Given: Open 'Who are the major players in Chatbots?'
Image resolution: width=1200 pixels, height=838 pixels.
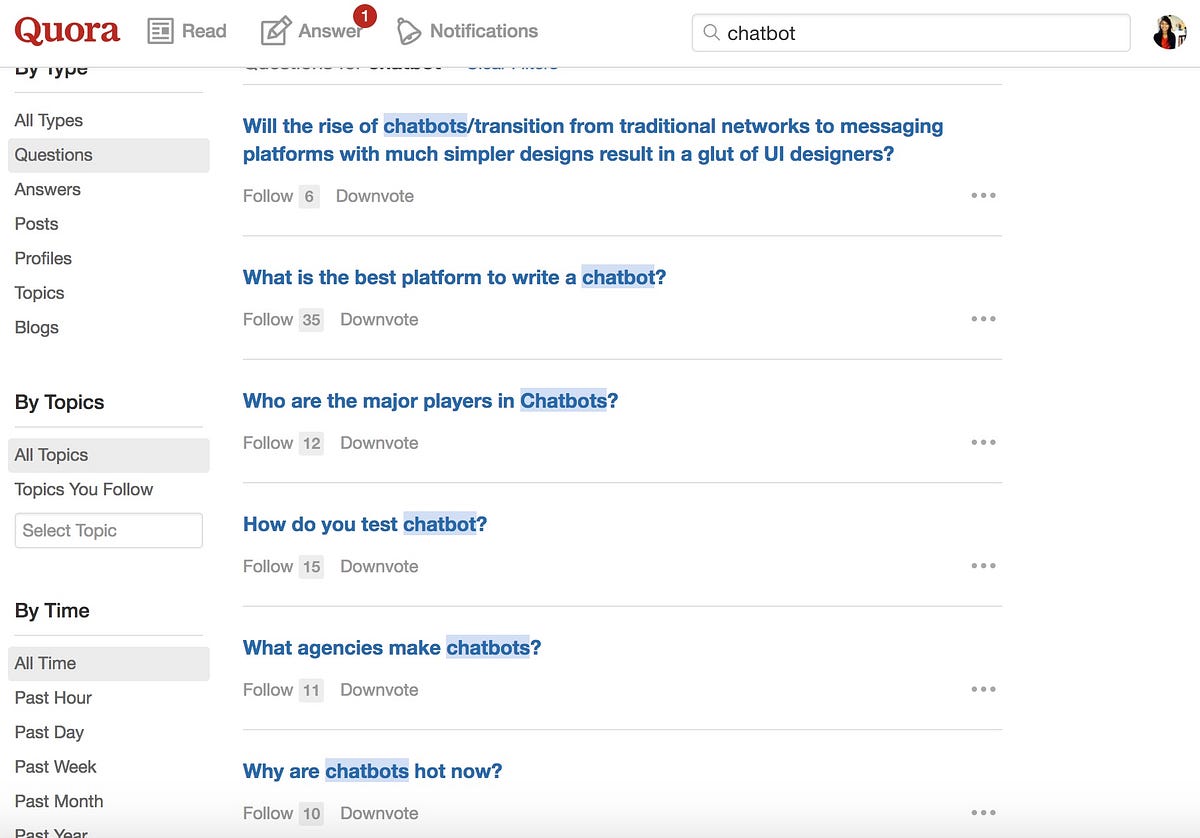Looking at the screenshot, I should click(x=431, y=401).
